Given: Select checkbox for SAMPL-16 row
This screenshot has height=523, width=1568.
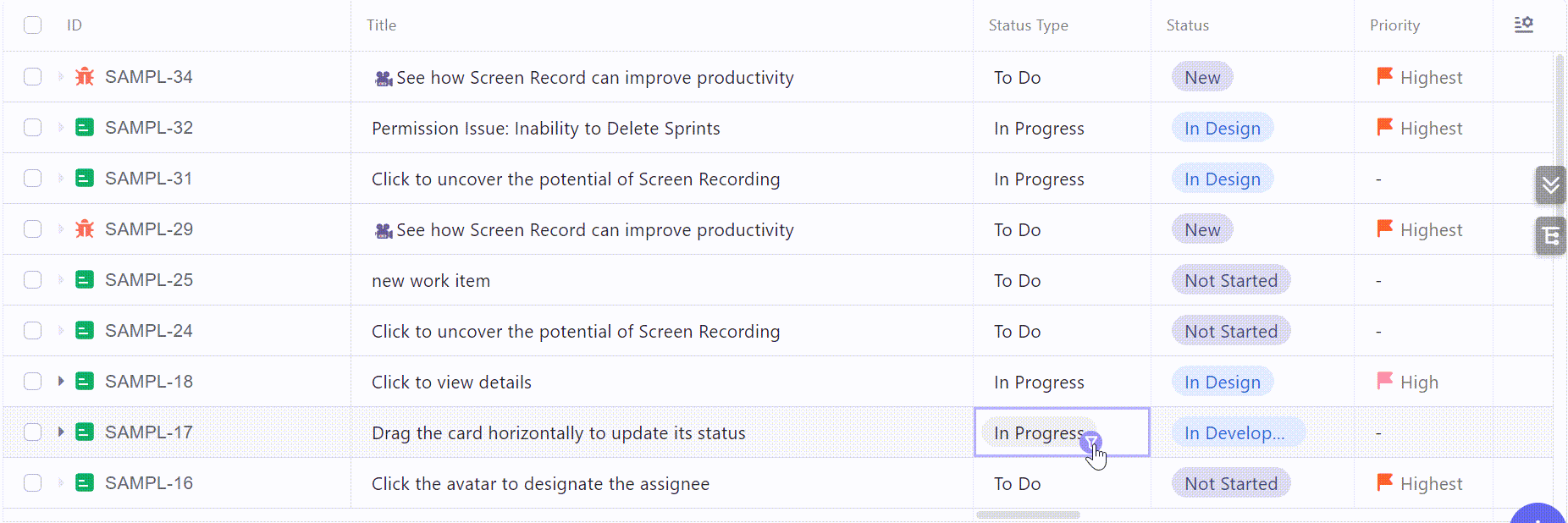Looking at the screenshot, I should tap(33, 483).
